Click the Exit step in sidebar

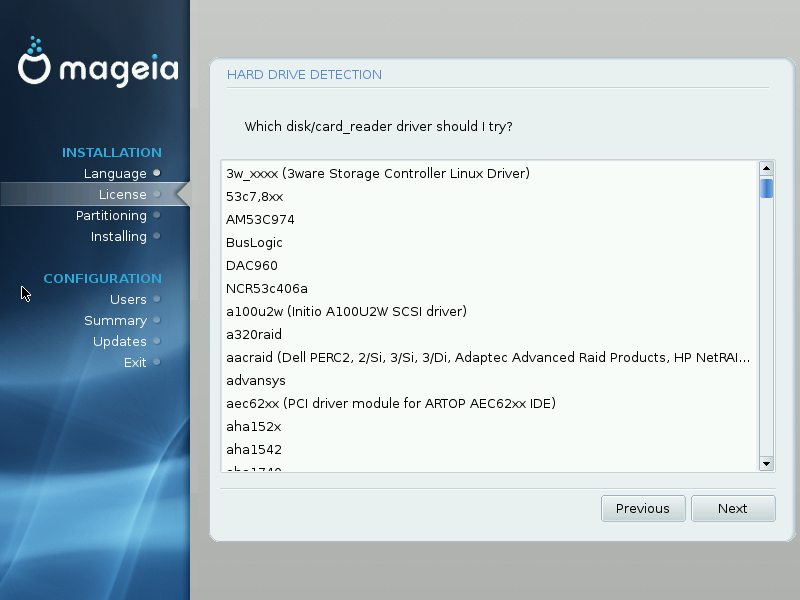tap(135, 362)
